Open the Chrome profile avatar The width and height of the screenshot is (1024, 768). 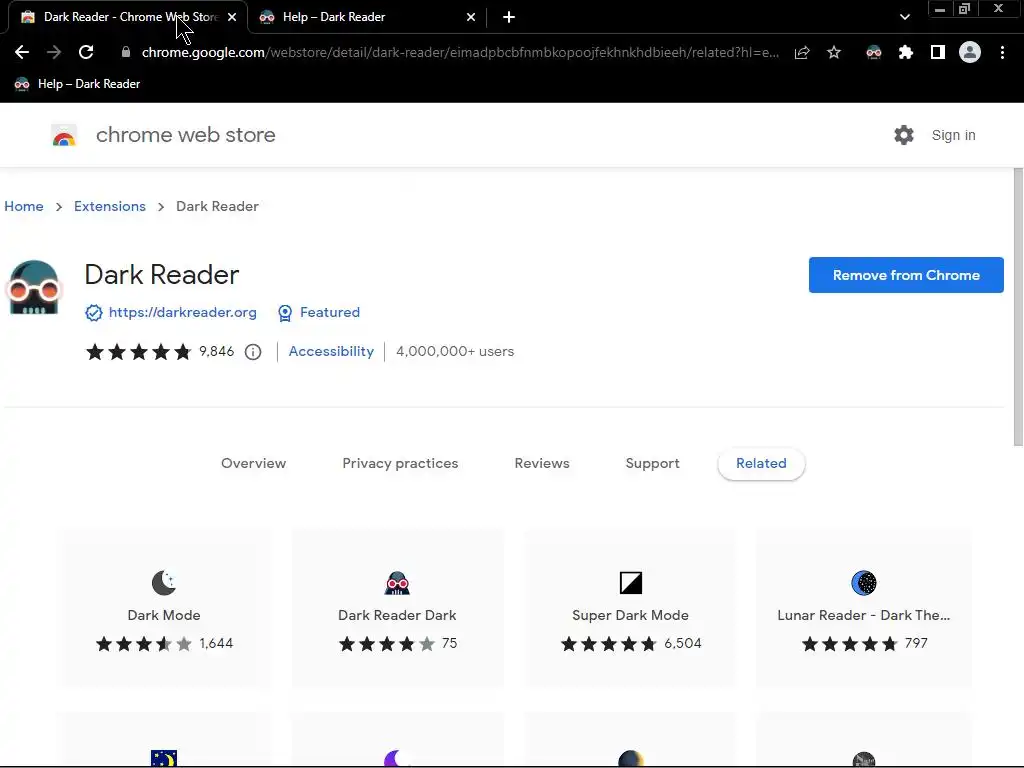coord(970,52)
